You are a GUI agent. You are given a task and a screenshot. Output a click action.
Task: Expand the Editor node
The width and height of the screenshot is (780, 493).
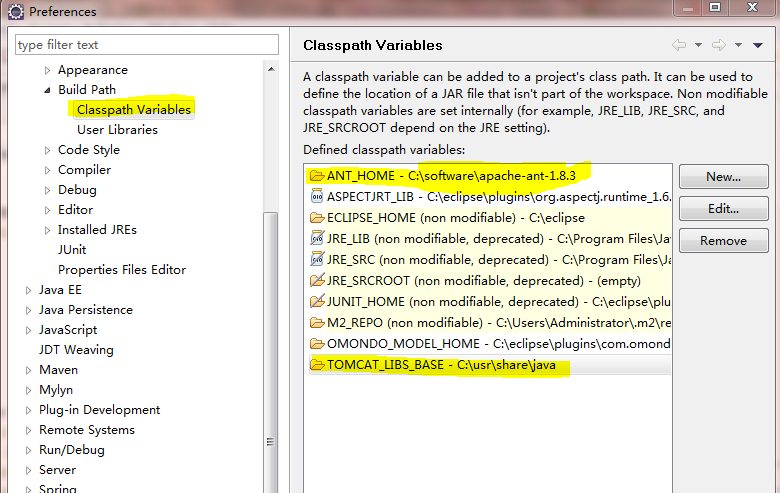pos(47,210)
